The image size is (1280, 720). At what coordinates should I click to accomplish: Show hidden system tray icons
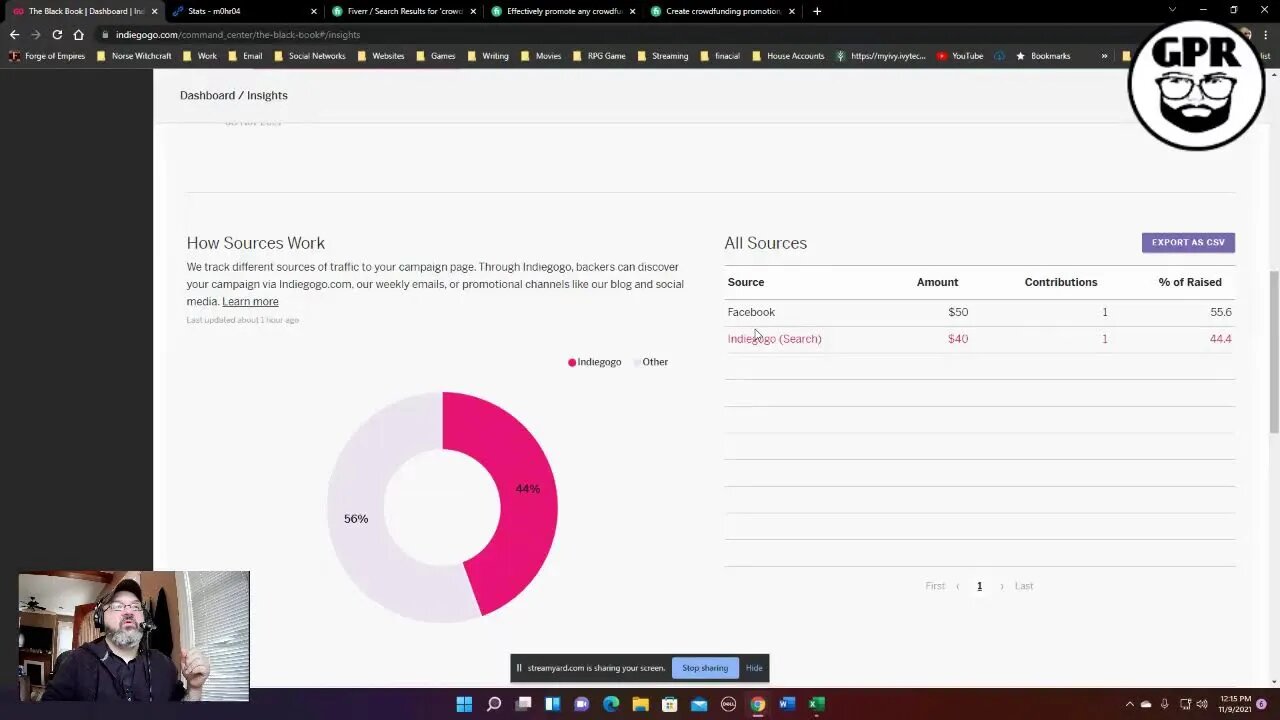click(1130, 704)
